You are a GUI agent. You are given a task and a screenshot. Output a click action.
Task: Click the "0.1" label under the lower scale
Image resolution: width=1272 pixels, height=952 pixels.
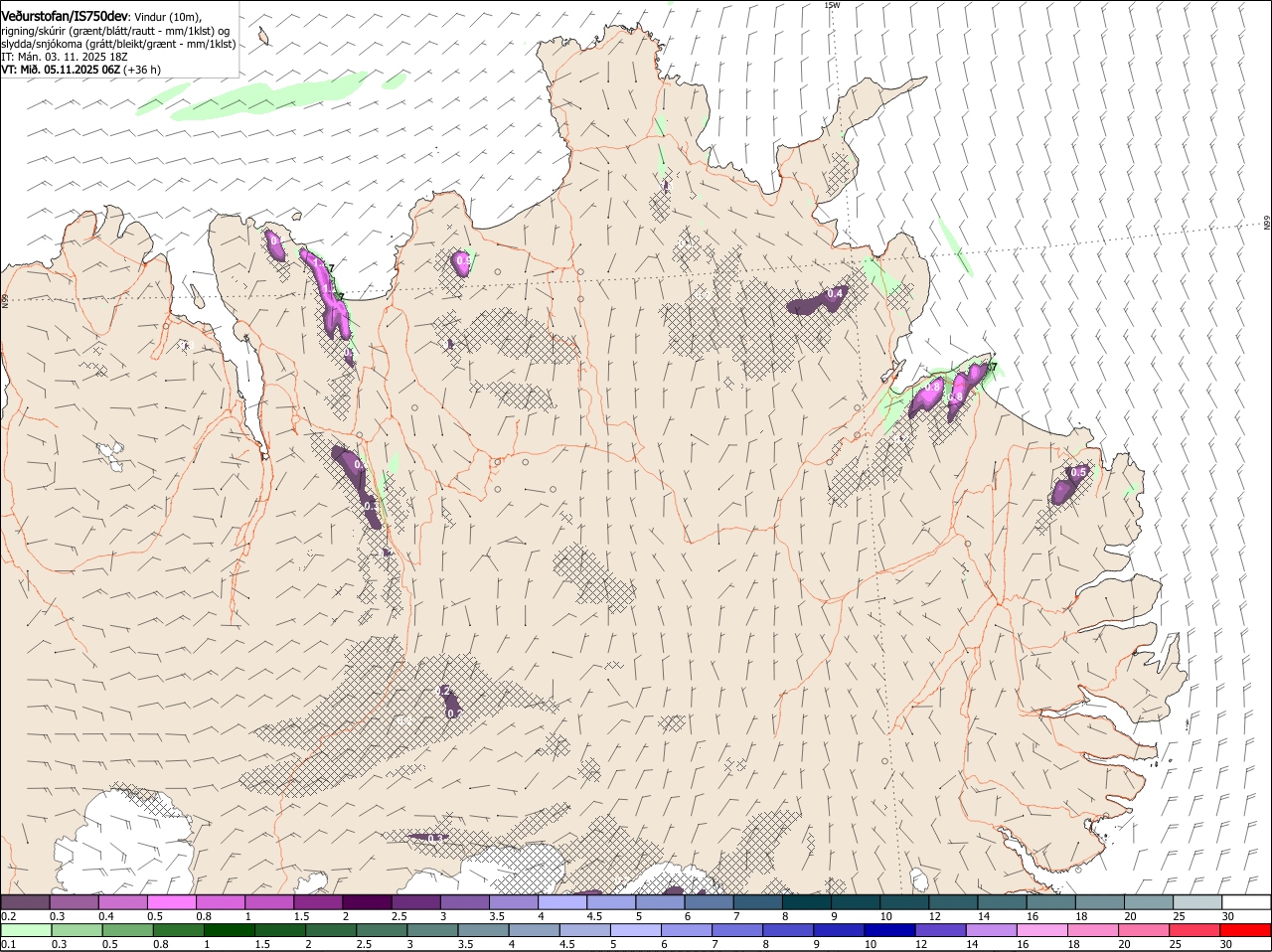(x=8, y=945)
